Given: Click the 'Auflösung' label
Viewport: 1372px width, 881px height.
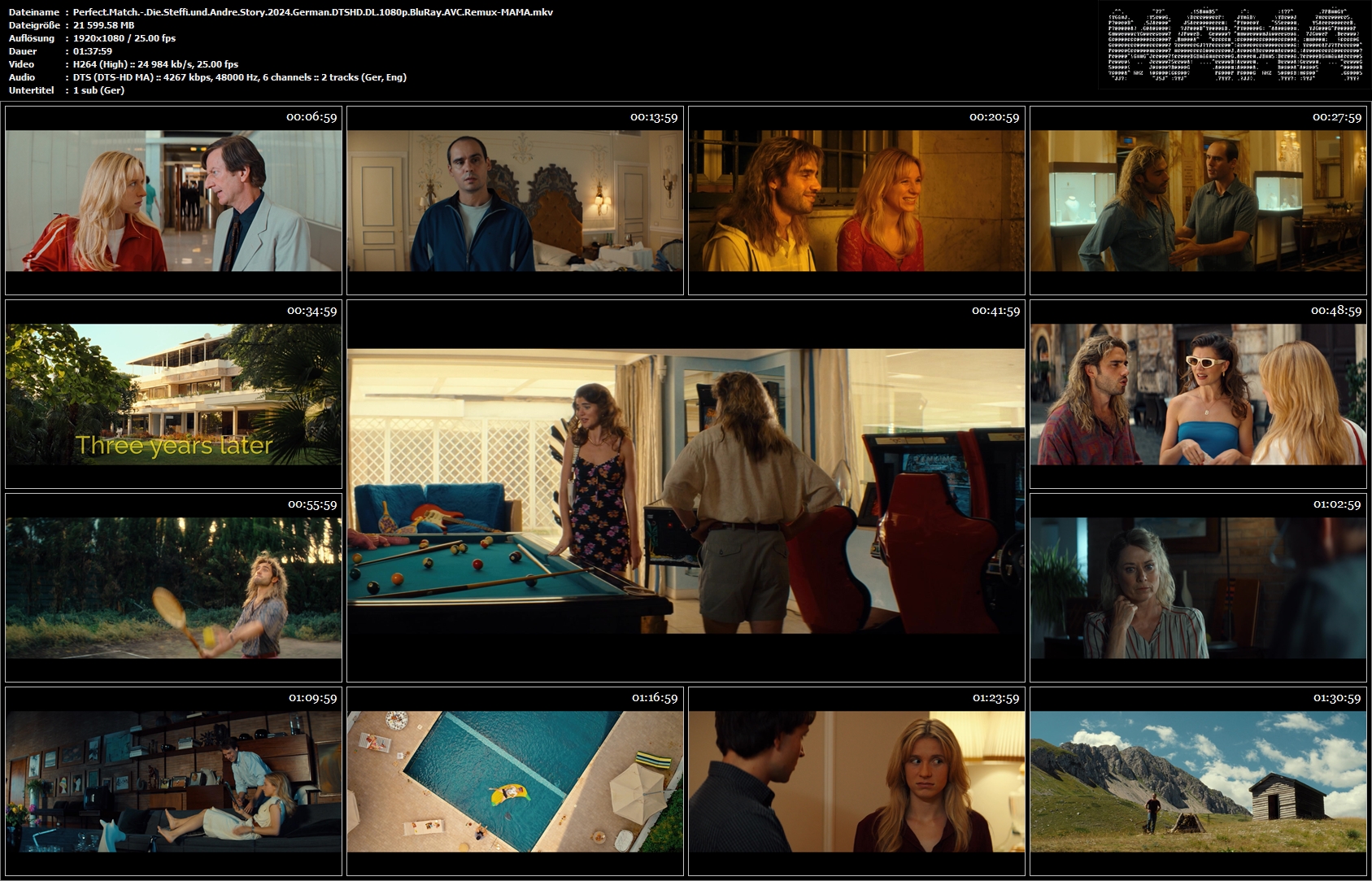Looking at the screenshot, I should point(32,38).
